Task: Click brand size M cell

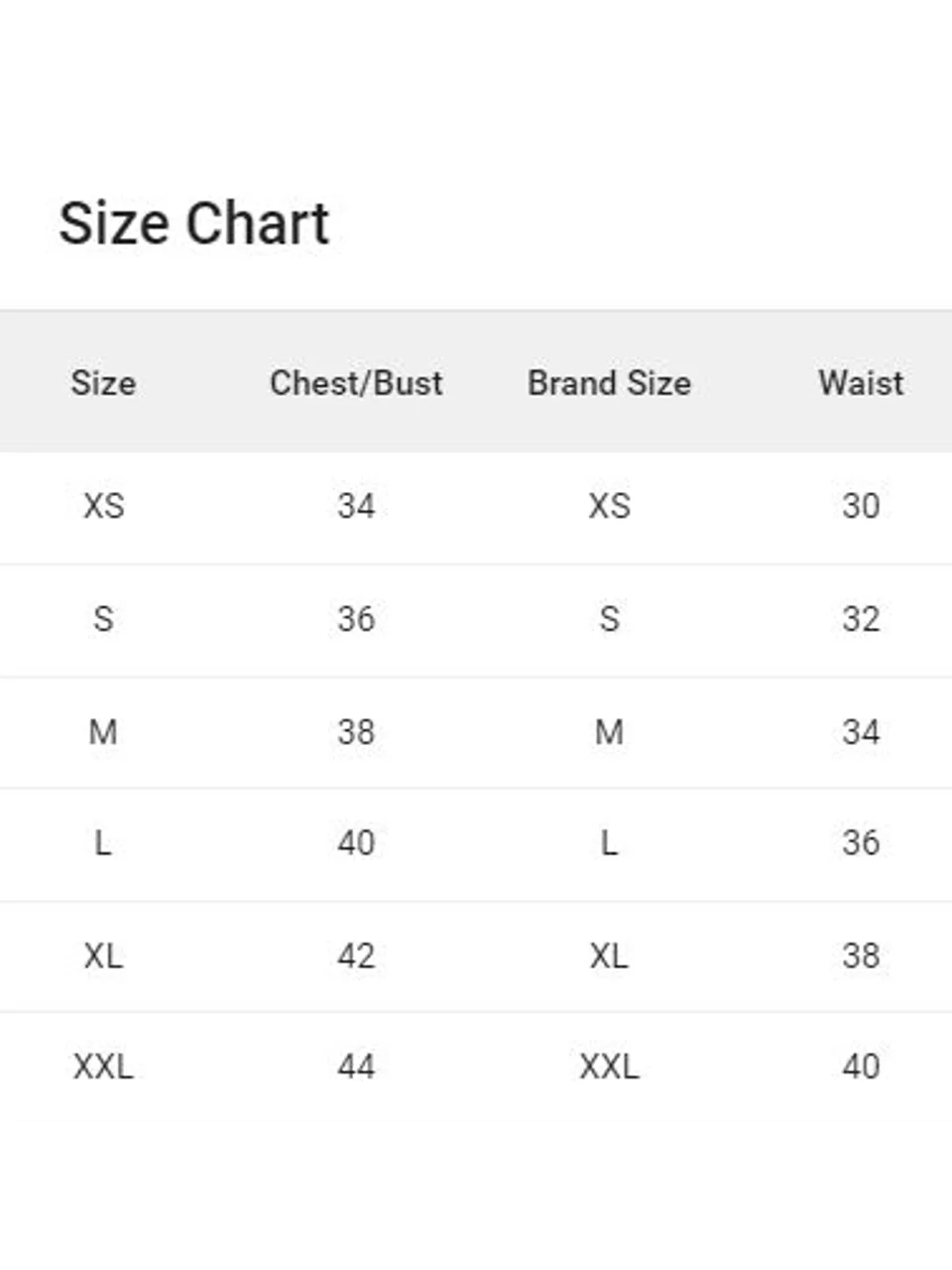Action: point(609,732)
